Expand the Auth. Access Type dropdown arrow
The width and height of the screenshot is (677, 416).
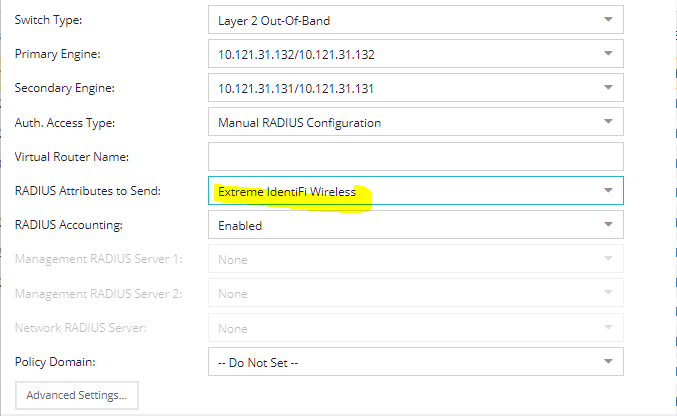pos(608,122)
